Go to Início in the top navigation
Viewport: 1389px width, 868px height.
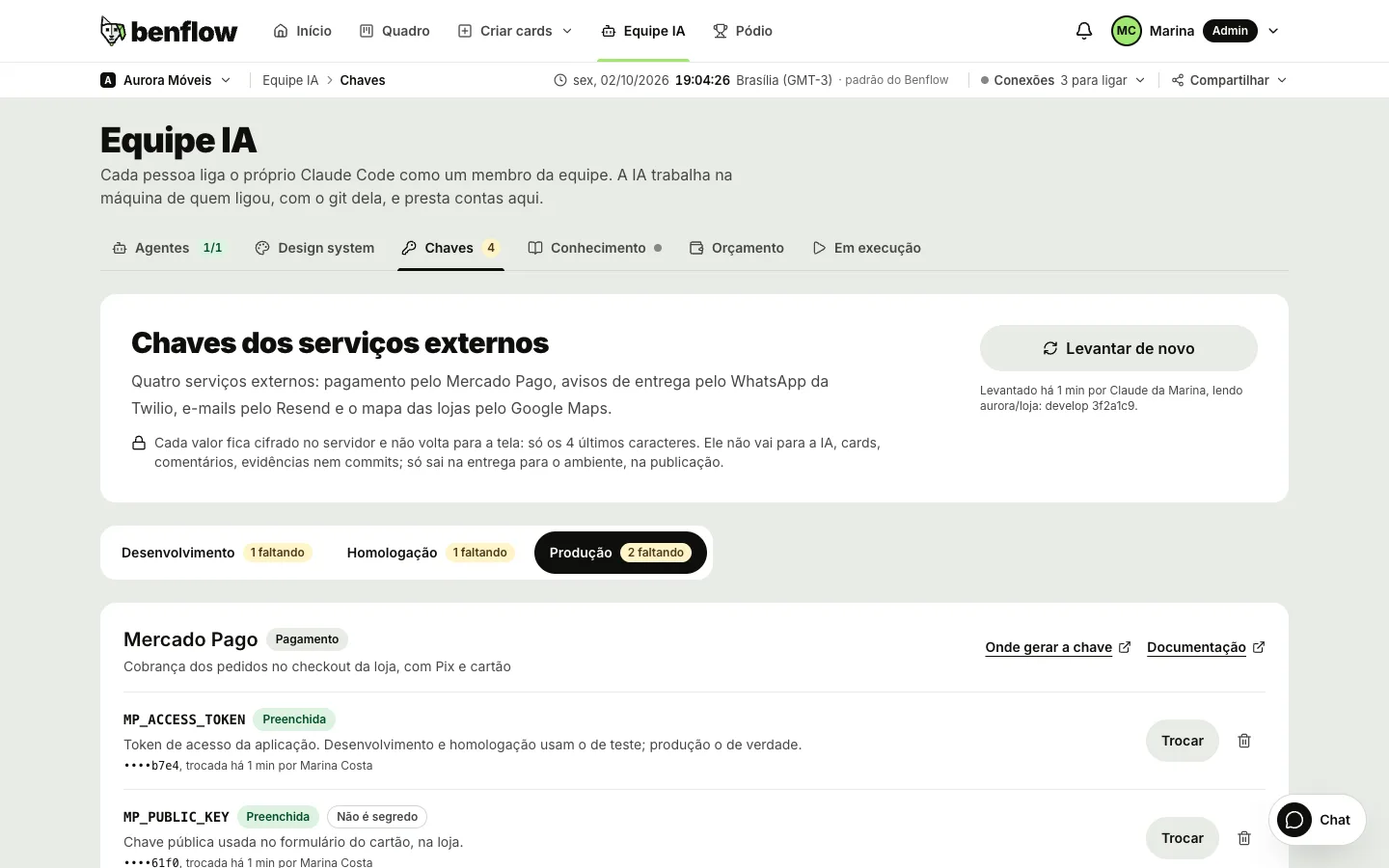[303, 31]
